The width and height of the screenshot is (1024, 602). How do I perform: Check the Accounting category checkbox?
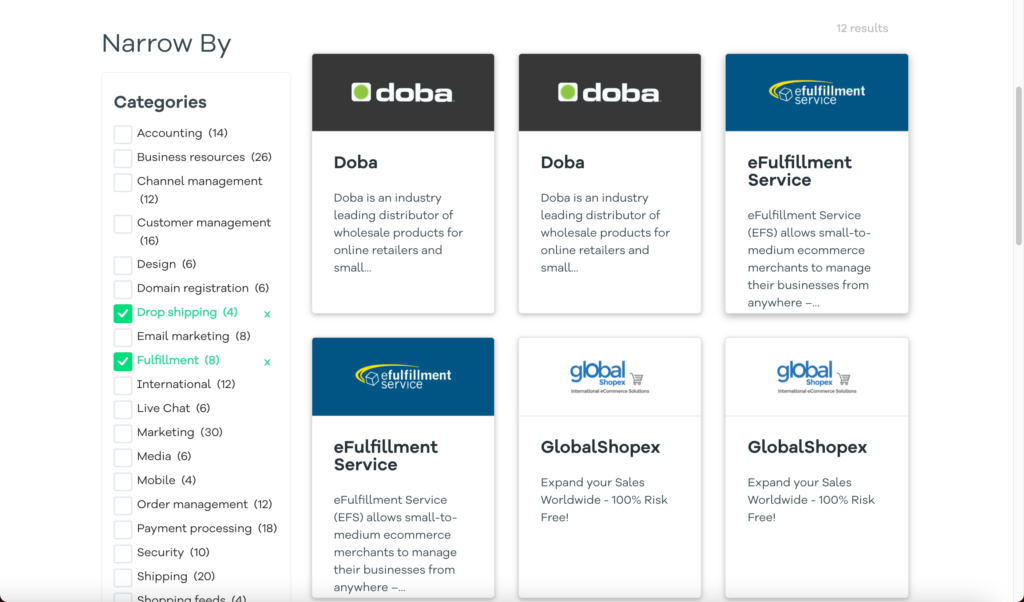coord(123,134)
